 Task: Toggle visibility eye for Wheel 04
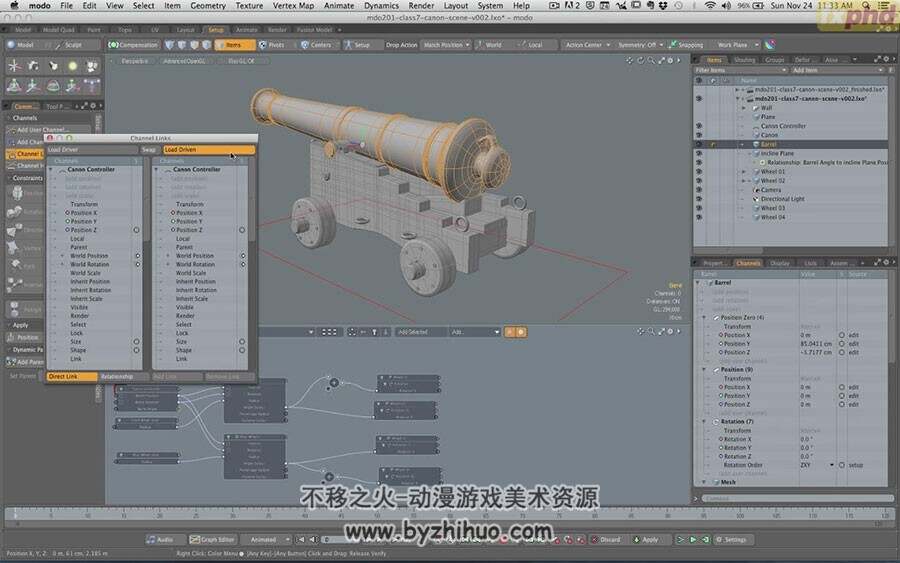click(x=699, y=218)
